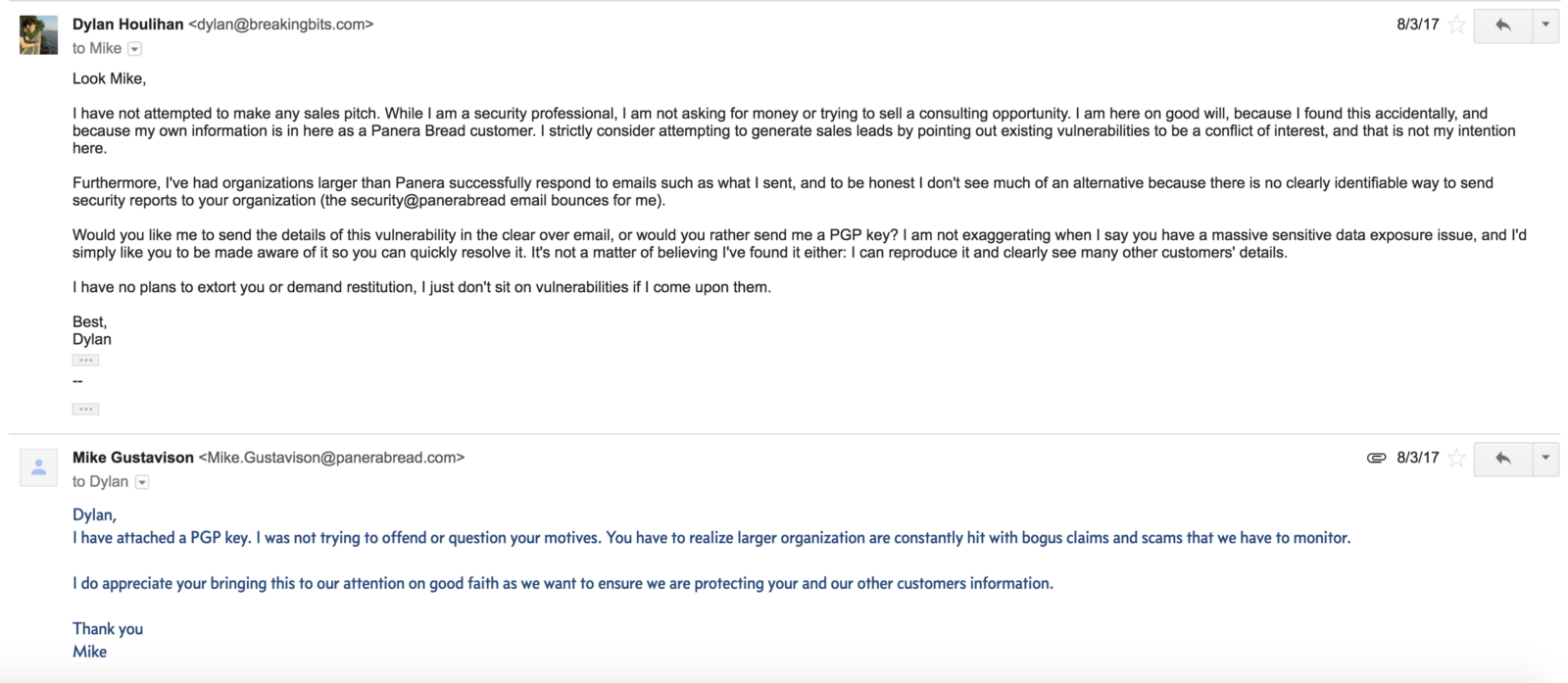
Task: Click the Dylan Houlihan sender name
Action: (127, 24)
